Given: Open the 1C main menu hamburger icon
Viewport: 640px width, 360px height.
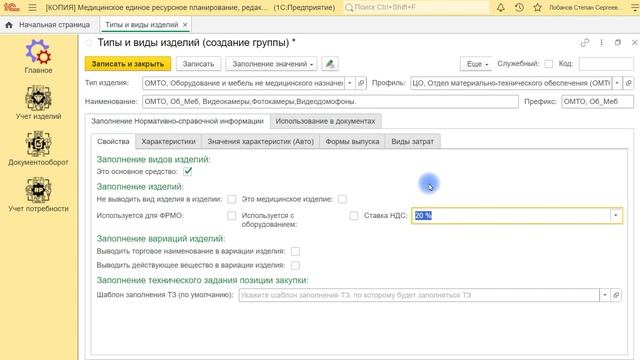Looking at the screenshot, I should coord(32,7).
